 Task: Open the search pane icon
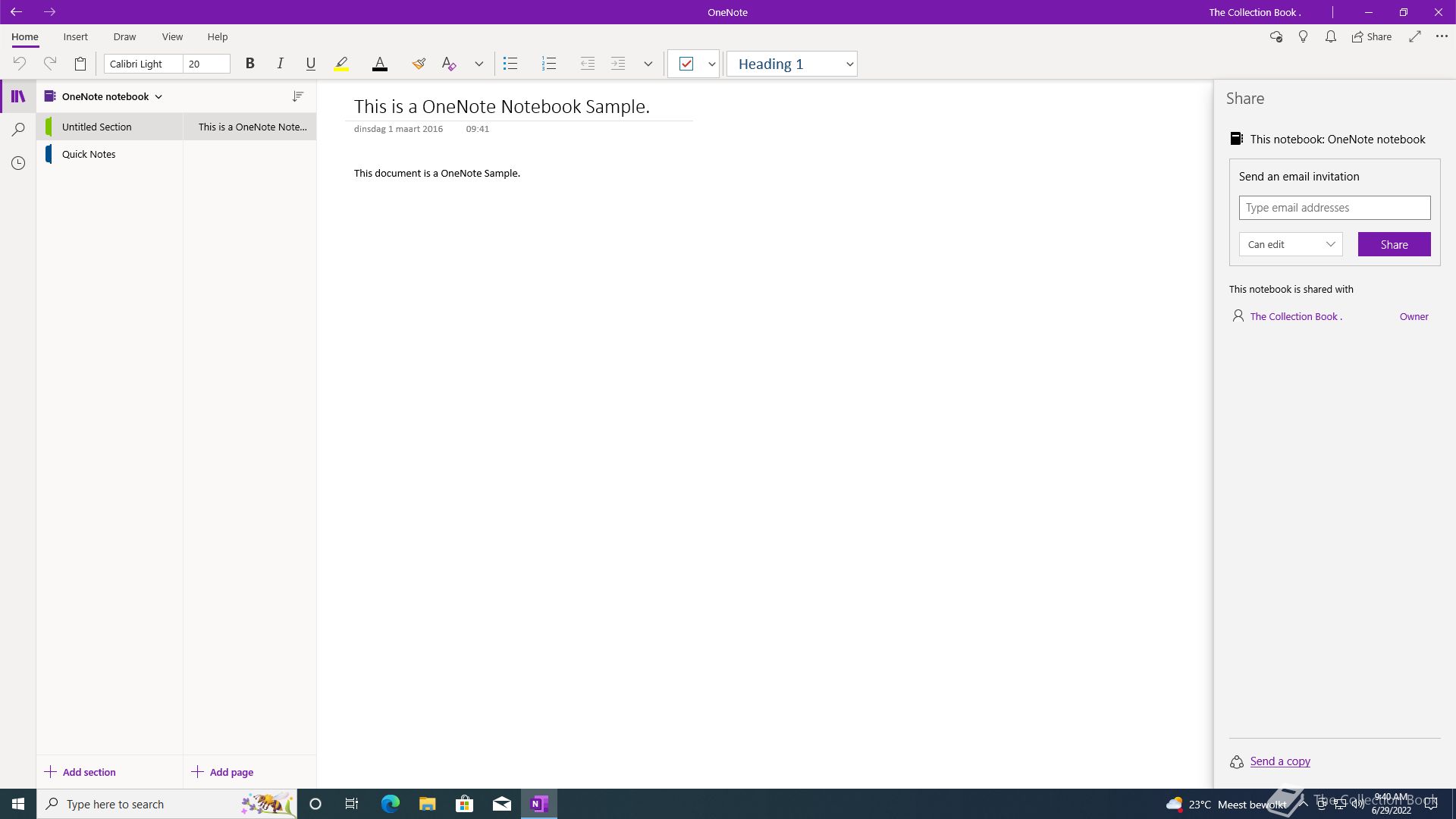(18, 130)
